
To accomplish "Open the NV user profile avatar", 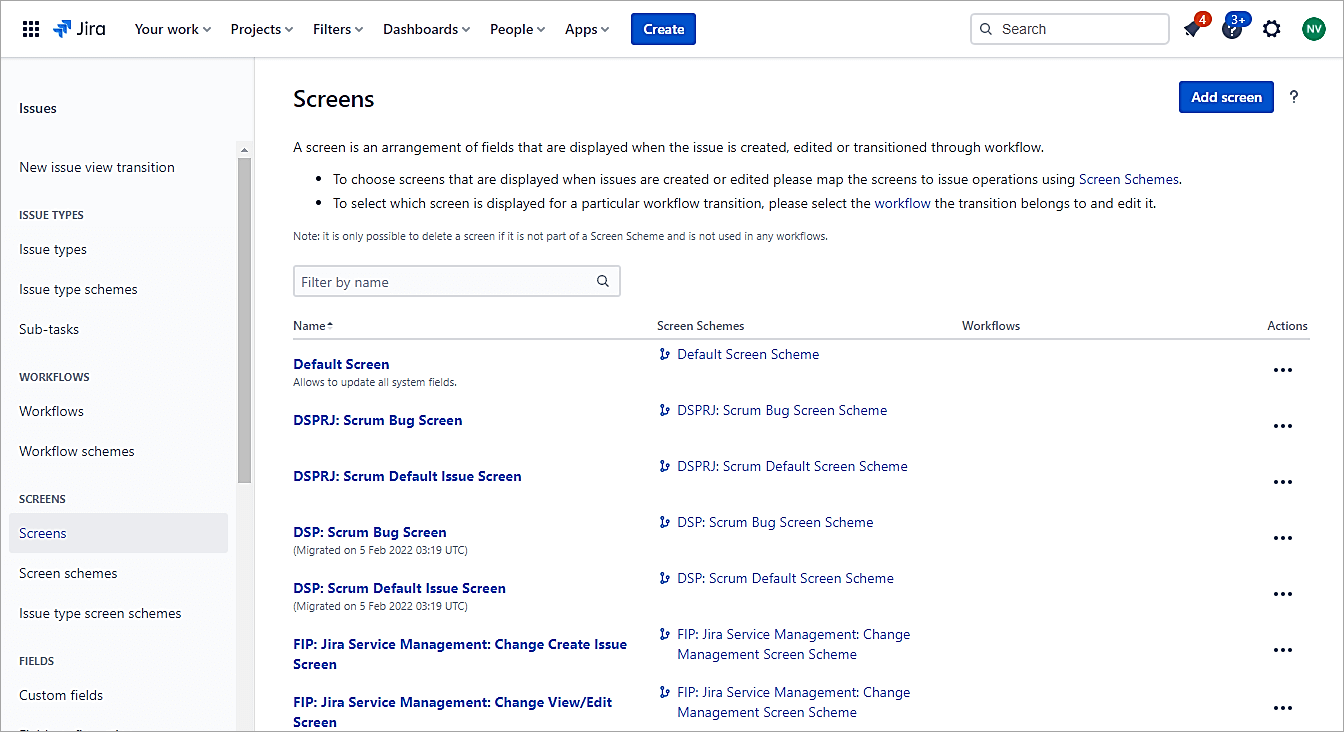I will coord(1313,29).
